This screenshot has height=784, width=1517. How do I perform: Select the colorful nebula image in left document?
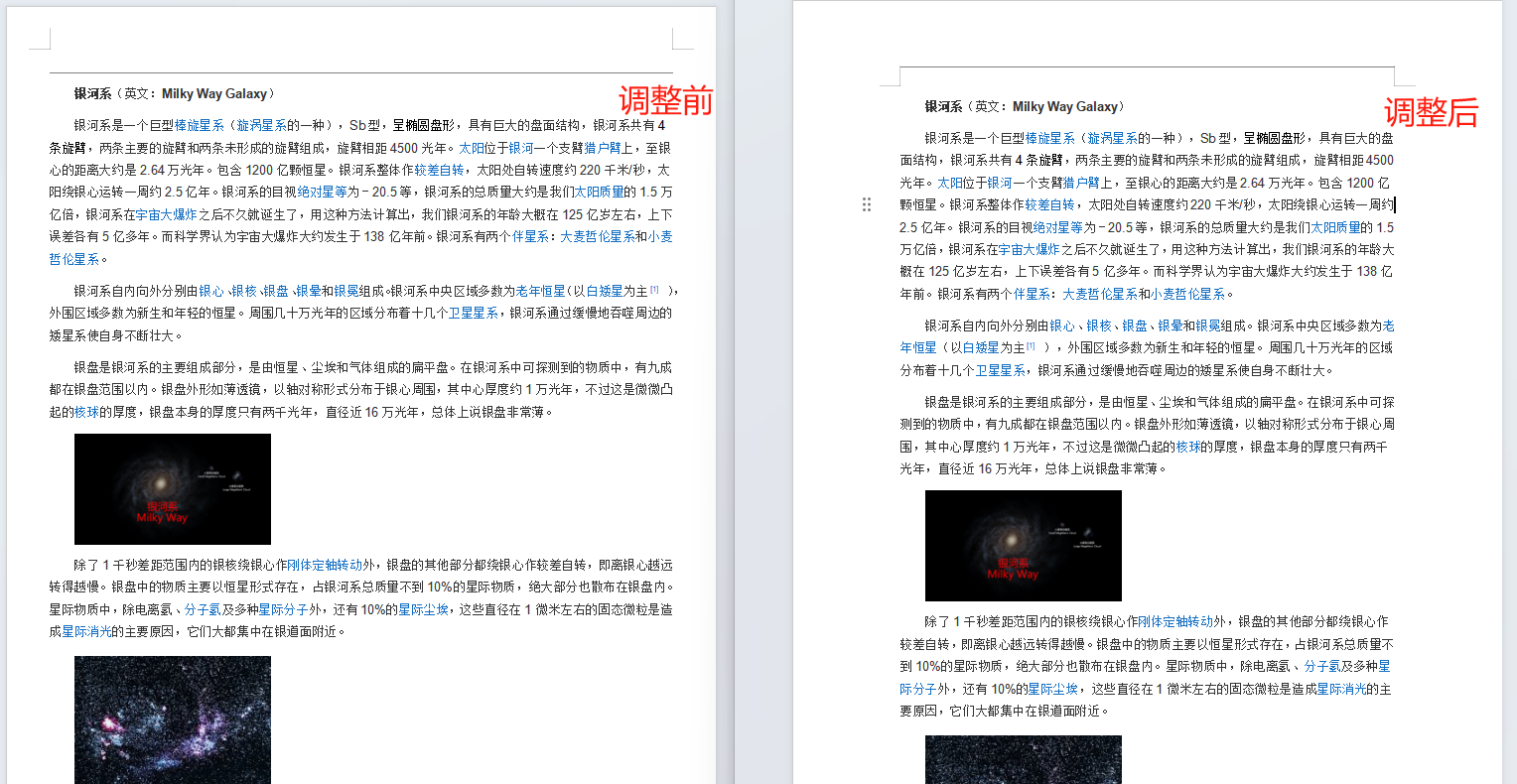173,719
